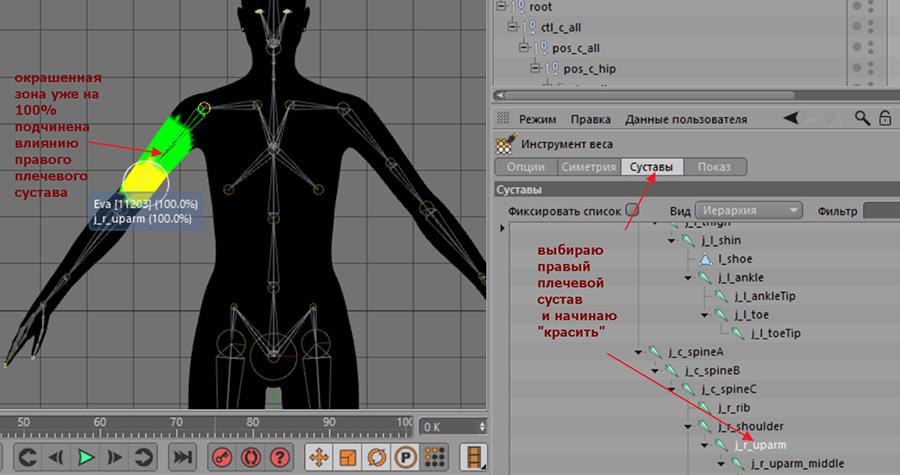900x475 pixels.
Task: Enable the 'Фиксировать список' checkbox
Action: 631,211
